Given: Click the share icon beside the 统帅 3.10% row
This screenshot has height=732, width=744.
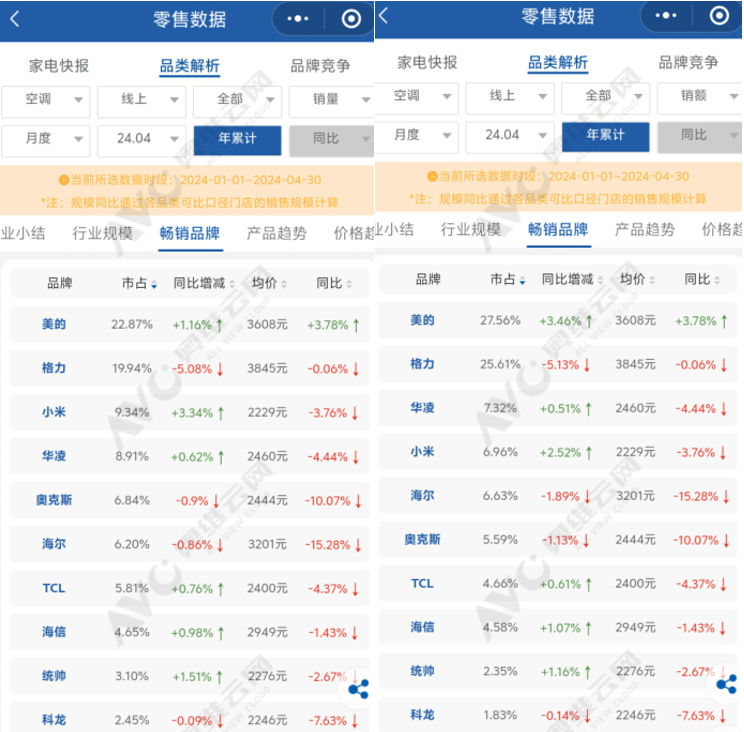Looking at the screenshot, I should [359, 689].
